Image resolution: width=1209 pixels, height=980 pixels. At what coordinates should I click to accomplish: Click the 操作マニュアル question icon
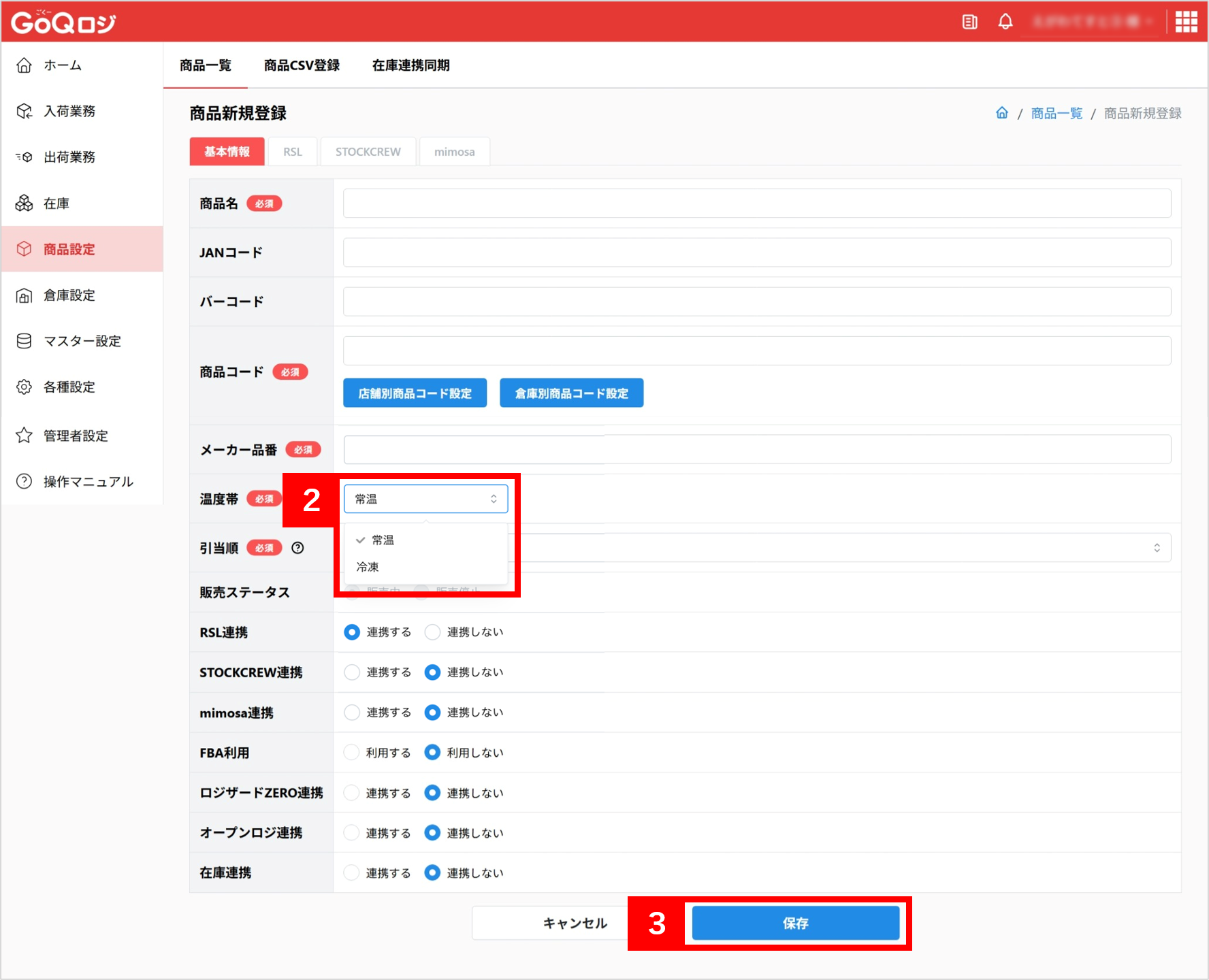point(24,481)
